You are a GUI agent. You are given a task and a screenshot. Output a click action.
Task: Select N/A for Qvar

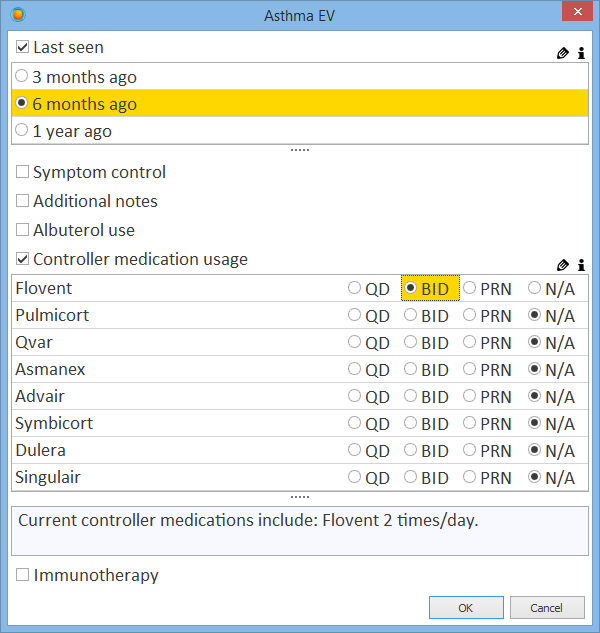[534, 342]
